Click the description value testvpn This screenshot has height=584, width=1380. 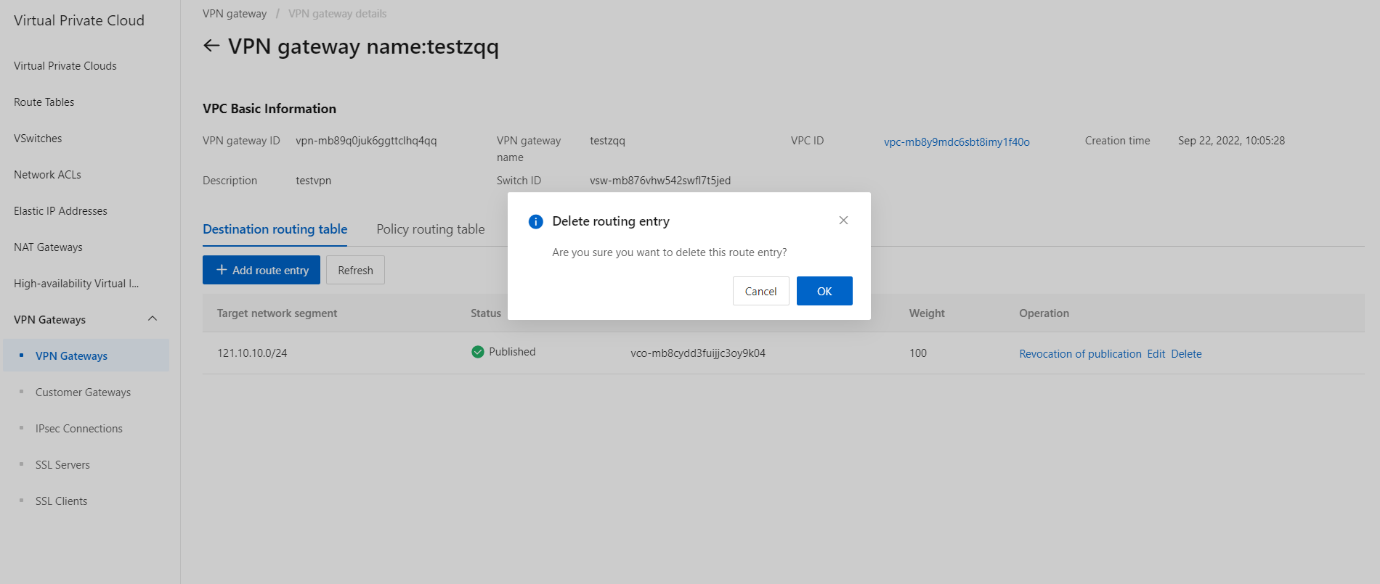(313, 181)
